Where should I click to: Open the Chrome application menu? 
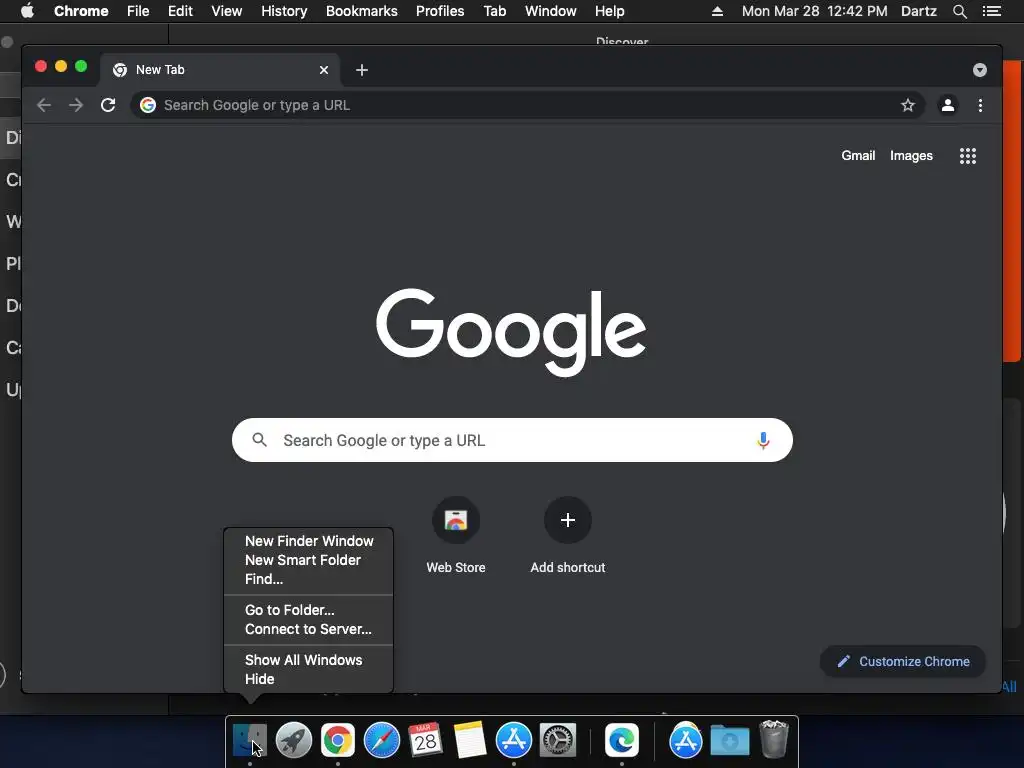81,11
